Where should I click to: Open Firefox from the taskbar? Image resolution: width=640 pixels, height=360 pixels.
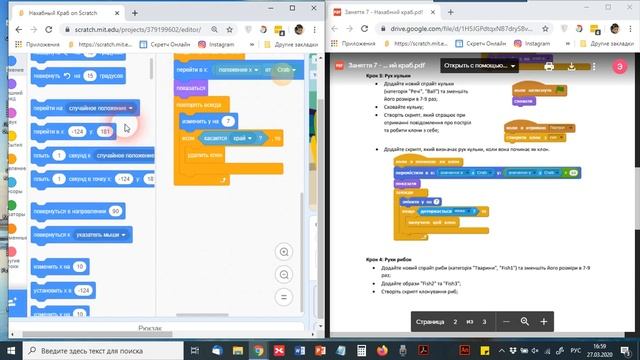point(382,351)
